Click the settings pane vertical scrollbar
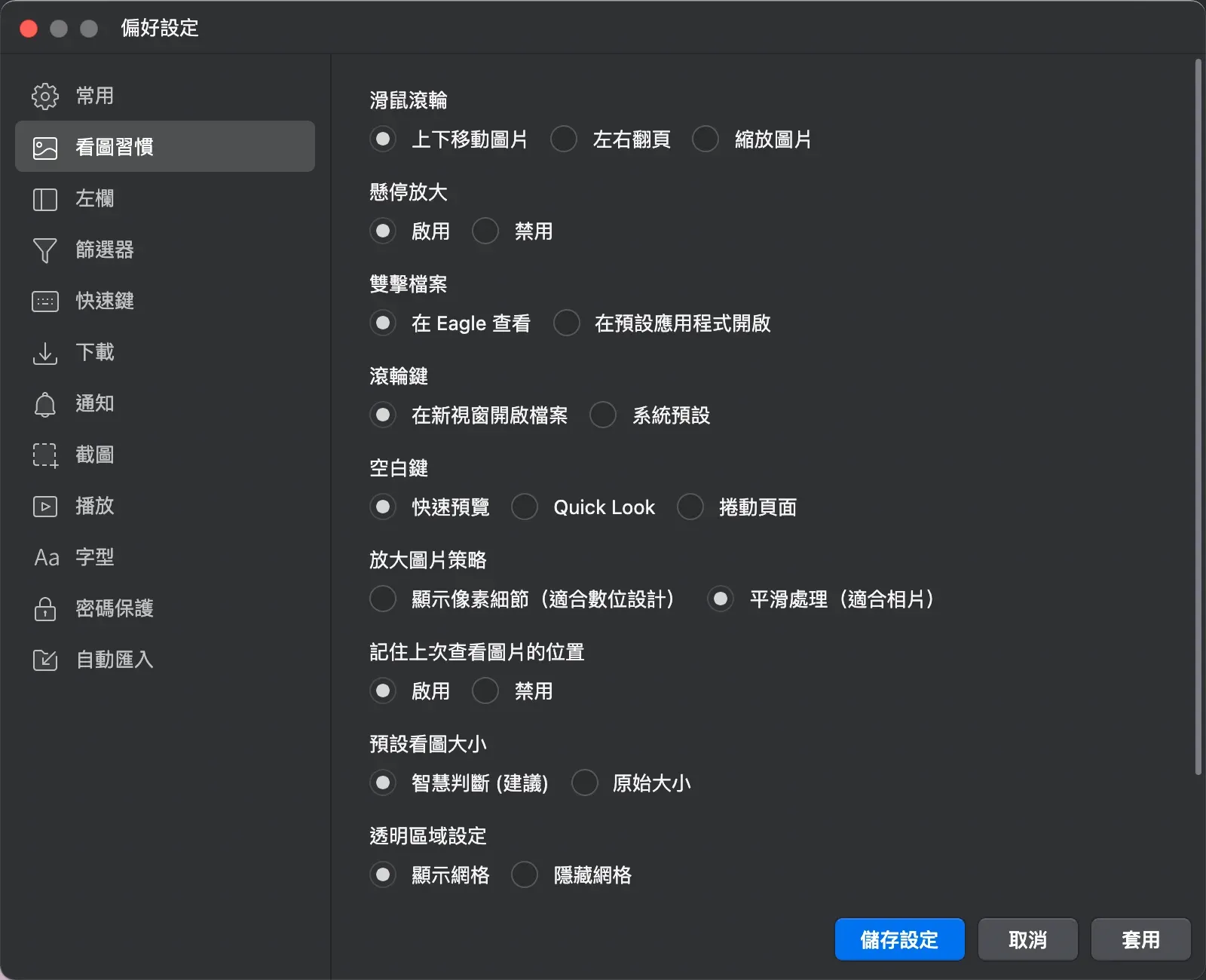Image resolution: width=1206 pixels, height=980 pixels. click(1198, 416)
